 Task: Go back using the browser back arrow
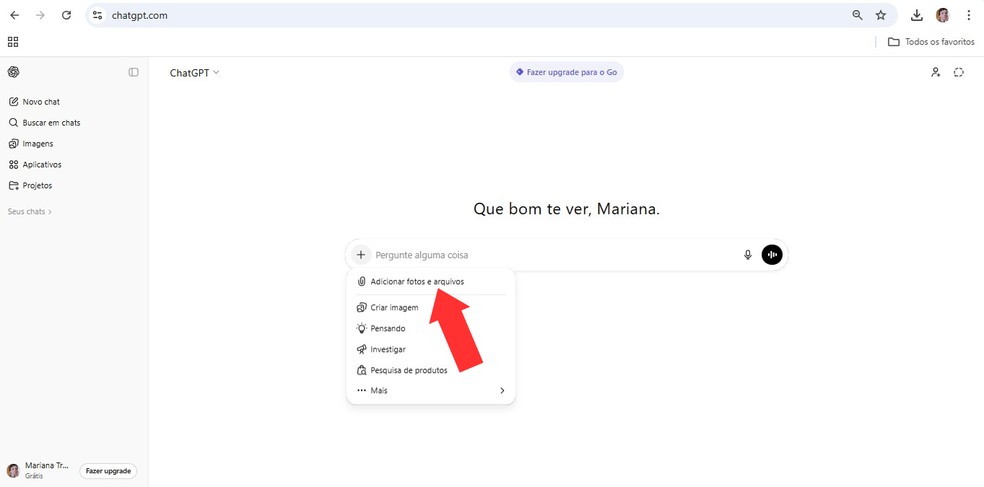[14, 16]
